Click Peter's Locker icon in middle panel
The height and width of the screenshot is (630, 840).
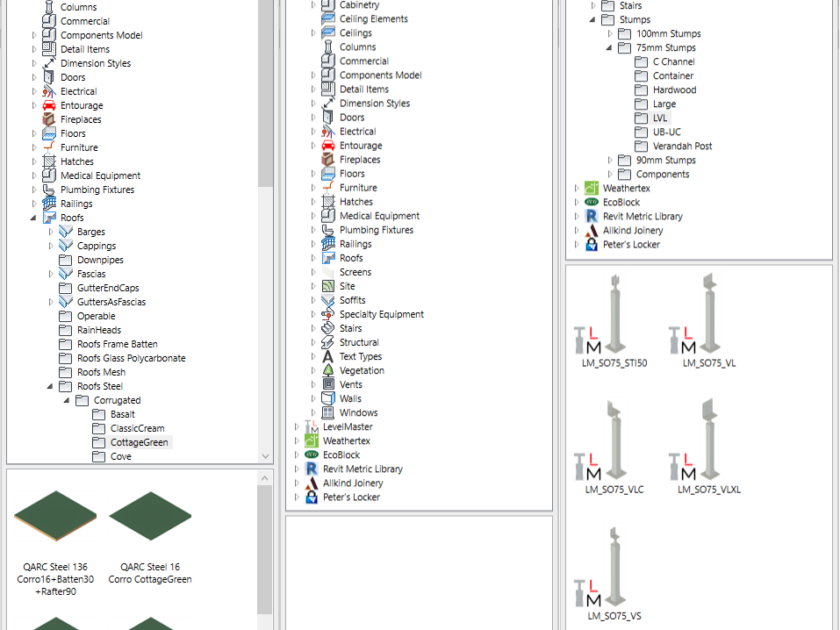point(311,496)
